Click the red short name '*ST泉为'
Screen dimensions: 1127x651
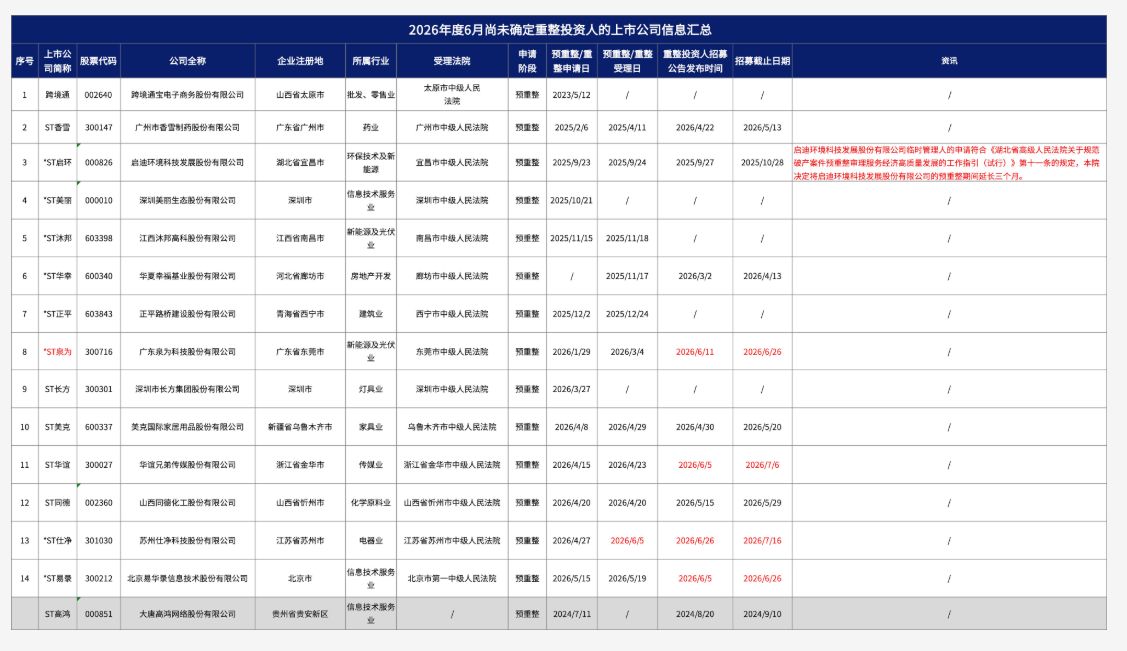tap(58, 352)
